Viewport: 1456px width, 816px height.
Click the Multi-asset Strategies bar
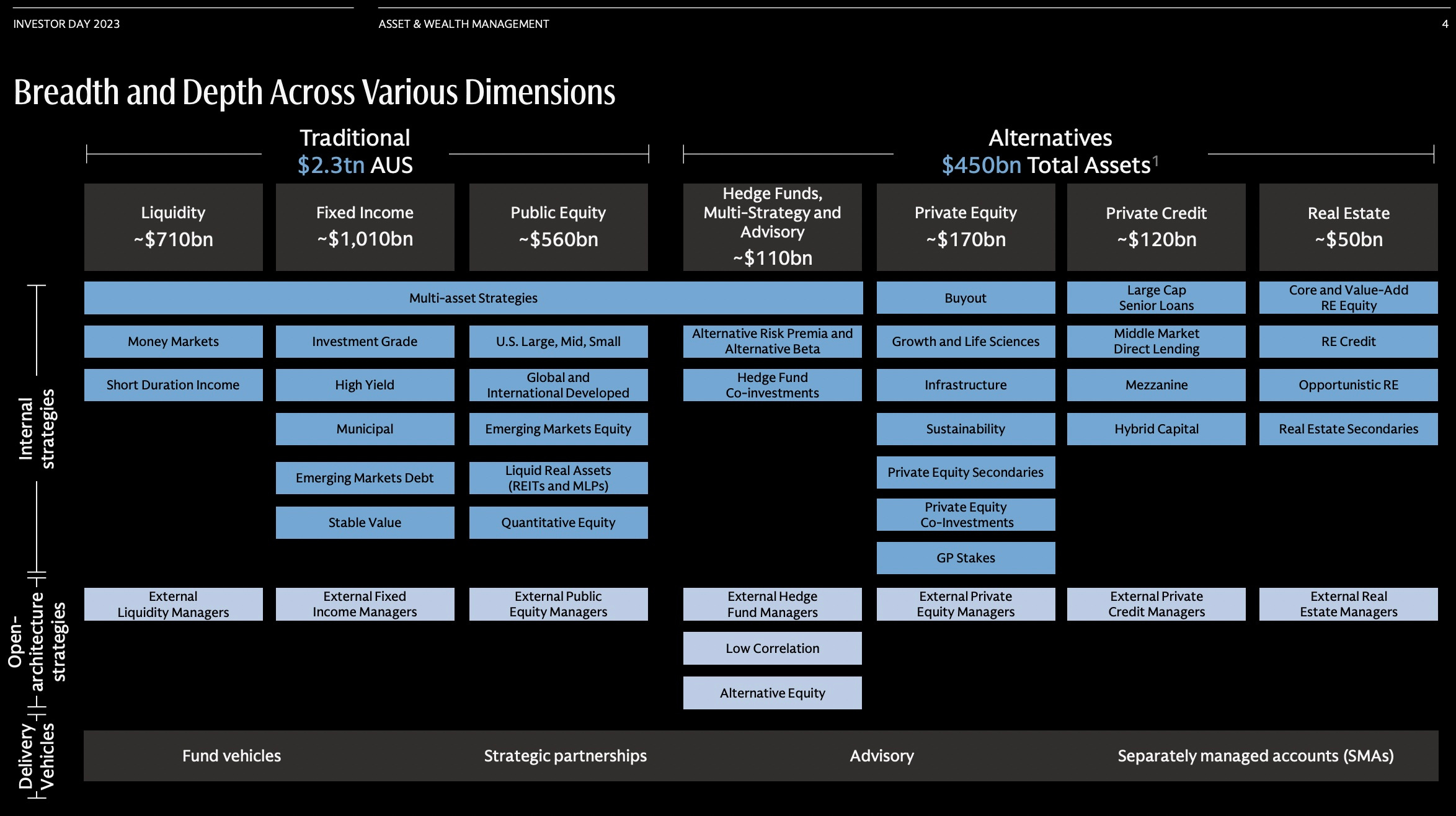[x=473, y=298]
